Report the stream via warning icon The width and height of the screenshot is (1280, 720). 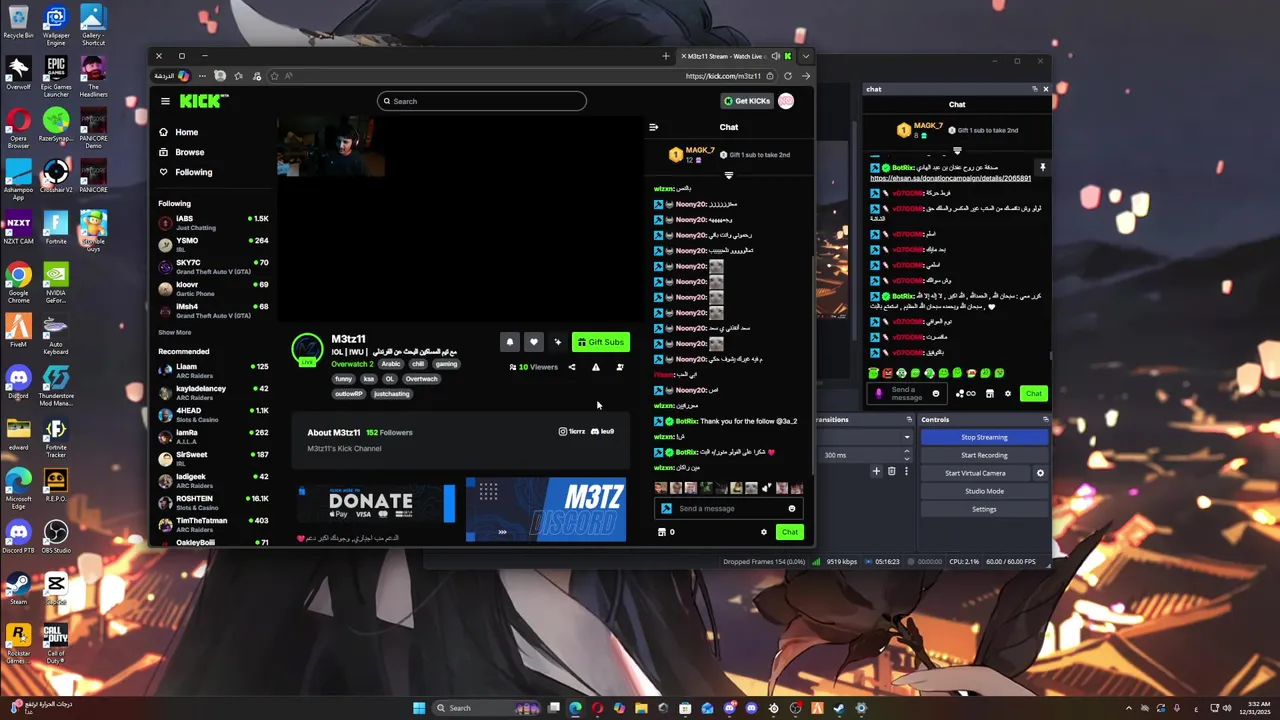[x=596, y=367]
